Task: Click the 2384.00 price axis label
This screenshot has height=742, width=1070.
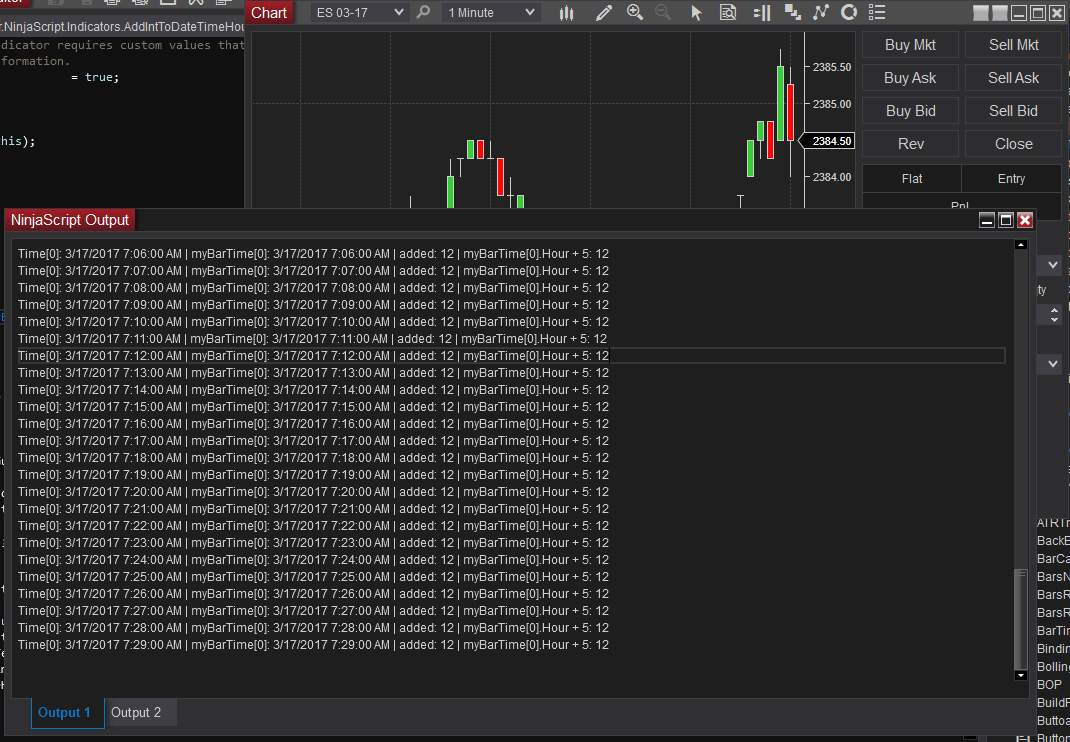Action: tap(831, 177)
